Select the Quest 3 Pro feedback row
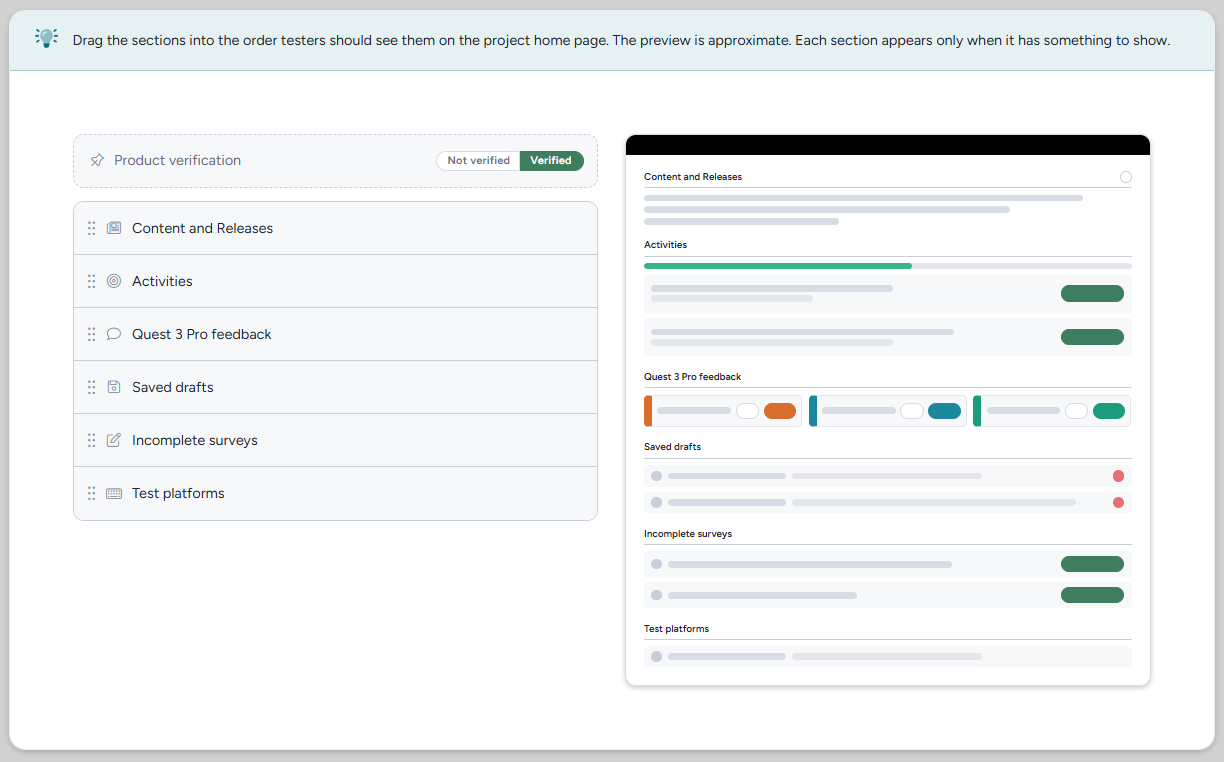 click(x=335, y=334)
